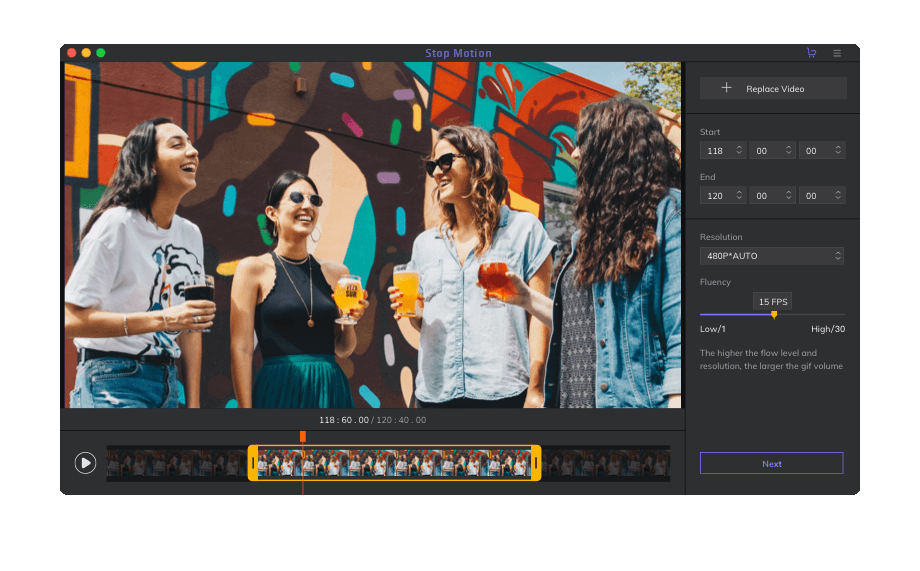The height and width of the screenshot is (571, 920).
Task: Click the Fluency slider handle
Action: click(773, 315)
